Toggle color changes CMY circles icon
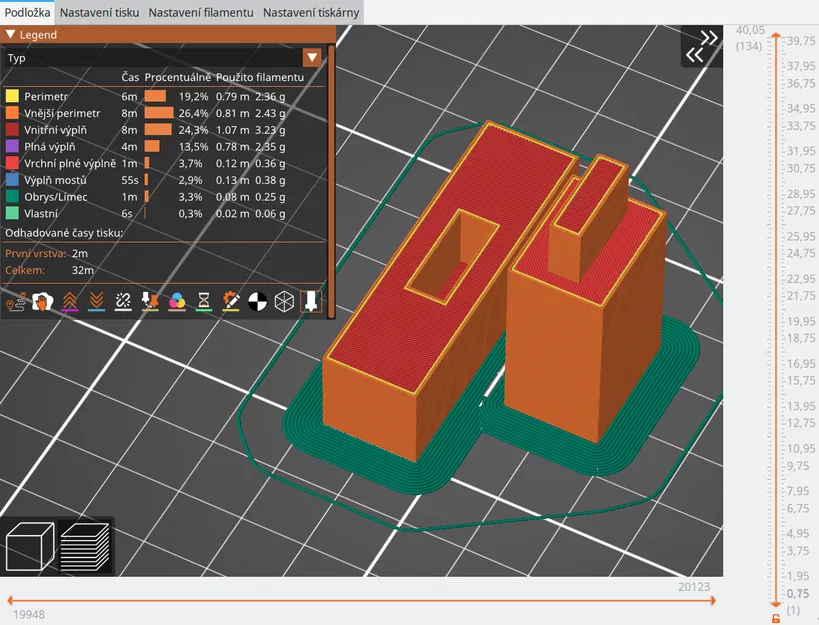 click(177, 302)
